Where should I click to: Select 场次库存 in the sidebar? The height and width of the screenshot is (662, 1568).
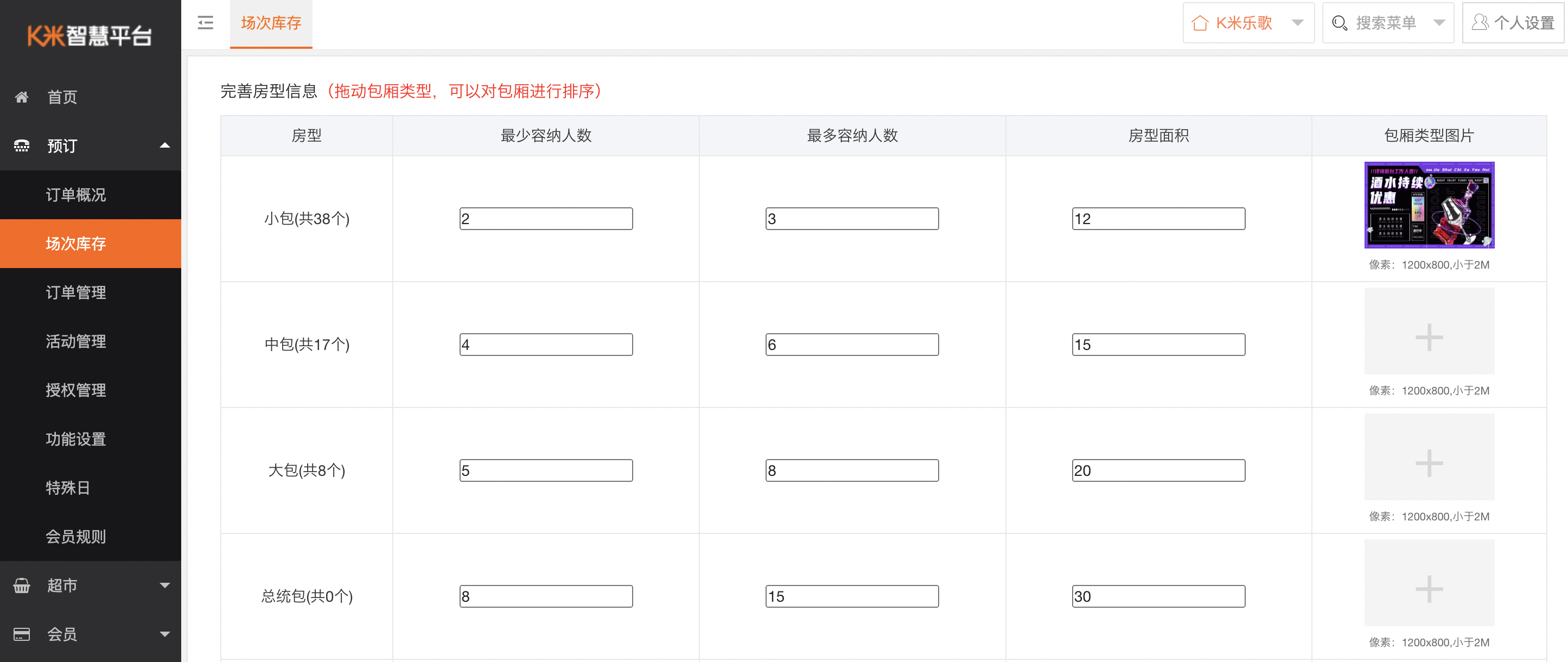pos(91,244)
